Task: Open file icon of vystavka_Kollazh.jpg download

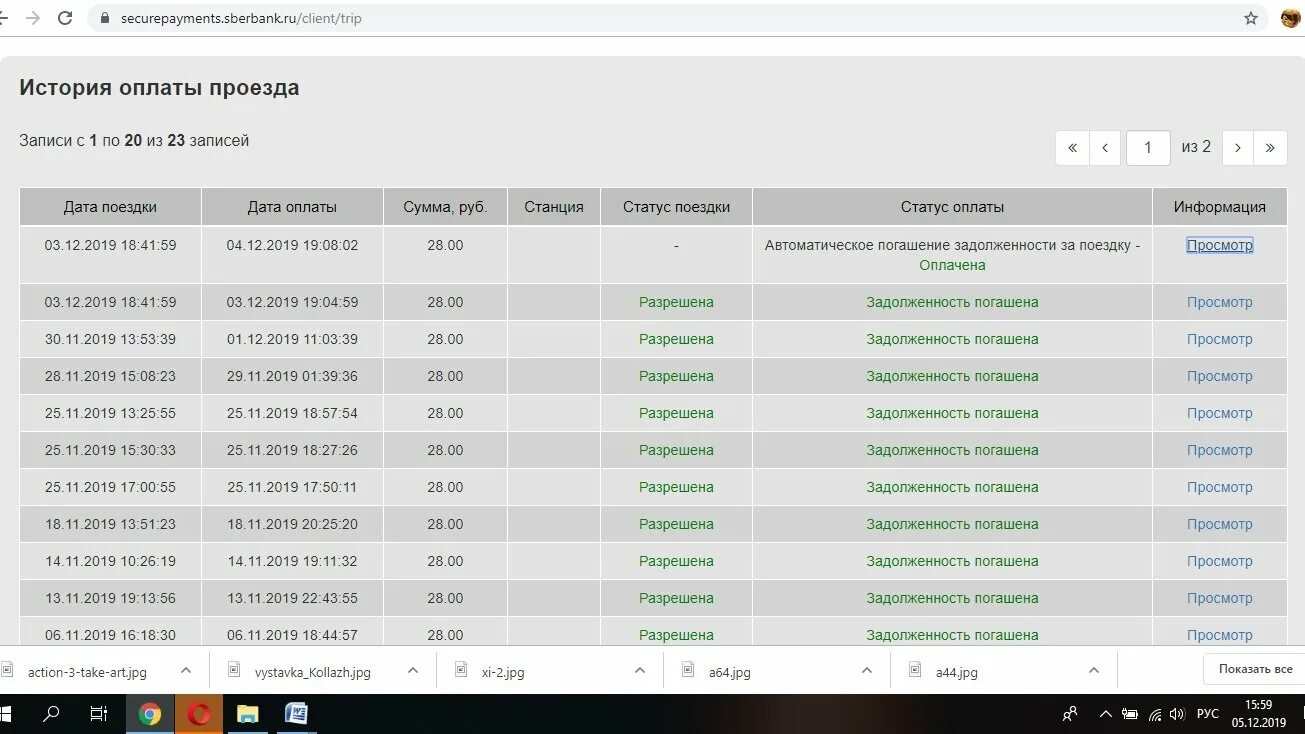Action: coord(234,671)
